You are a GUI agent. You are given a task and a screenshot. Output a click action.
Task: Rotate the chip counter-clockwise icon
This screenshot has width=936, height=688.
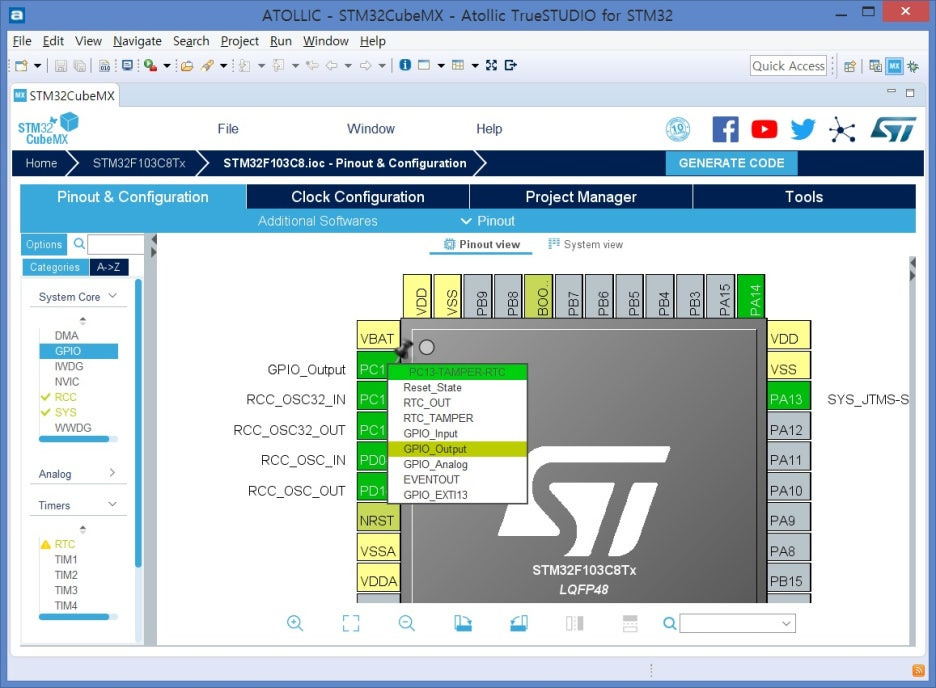point(519,624)
